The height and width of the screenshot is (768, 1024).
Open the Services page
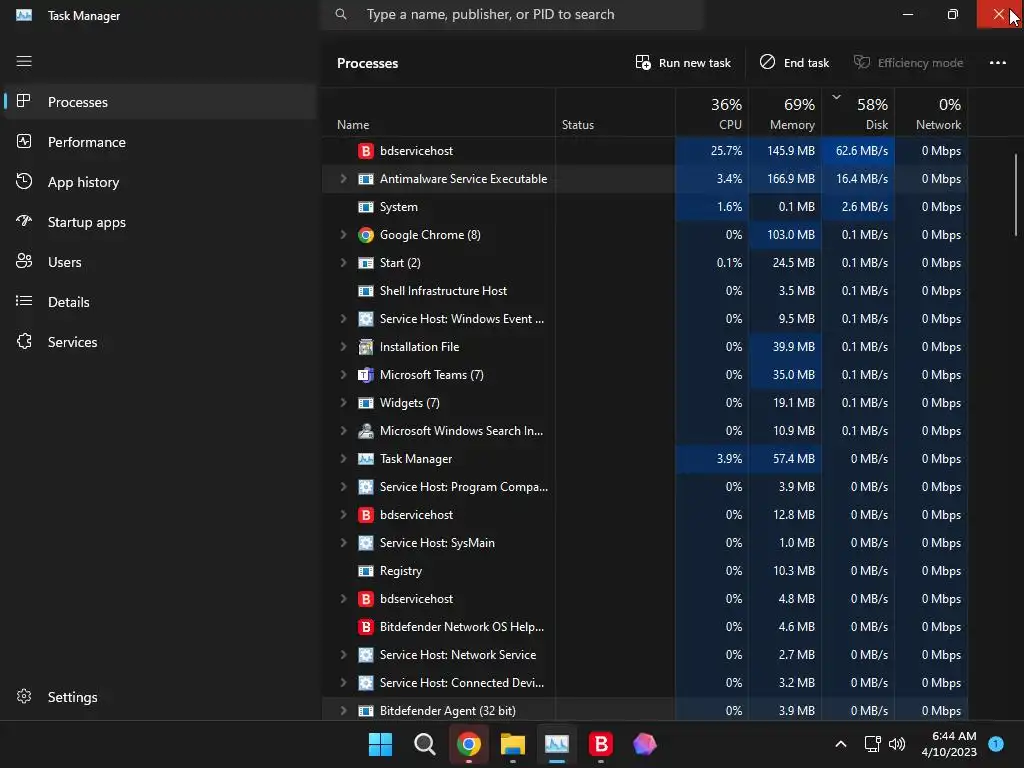pyautogui.click(x=161, y=342)
